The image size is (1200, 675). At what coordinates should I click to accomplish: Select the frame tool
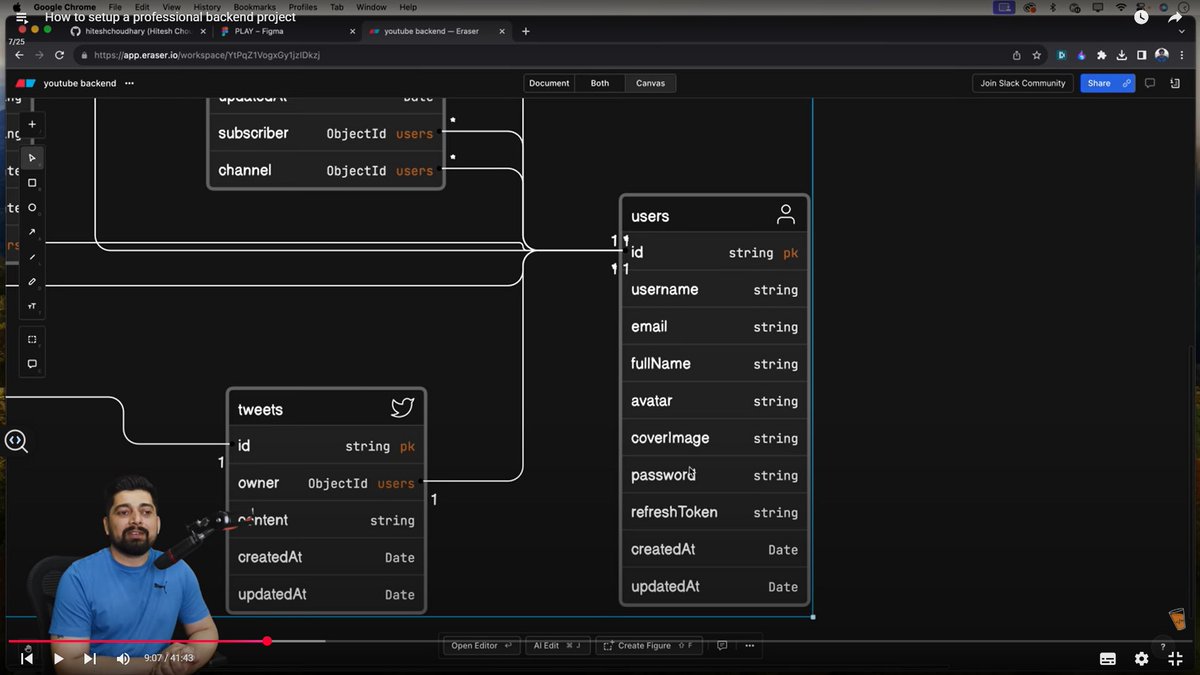tap(32, 340)
